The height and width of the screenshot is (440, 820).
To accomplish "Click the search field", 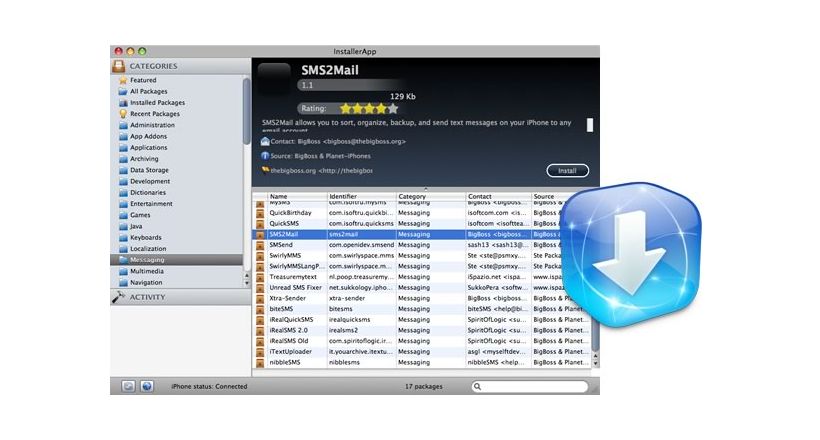I will pos(530,387).
